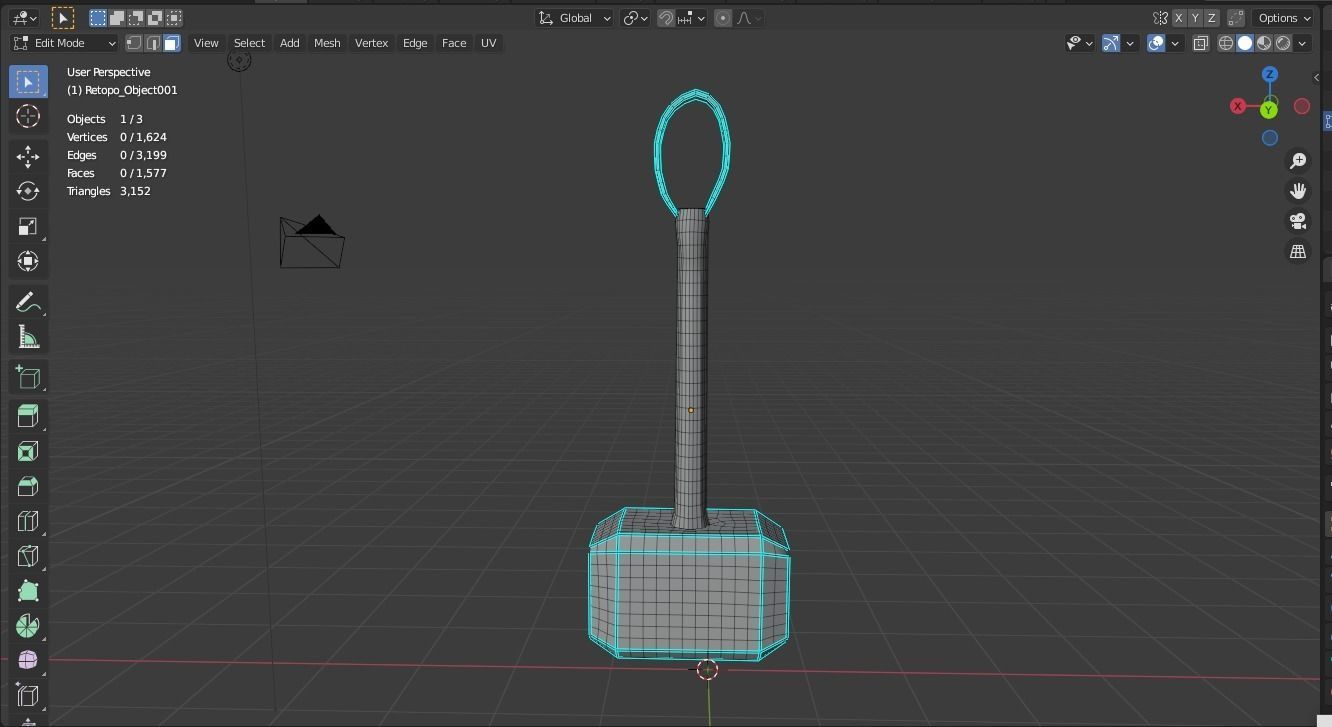Open the Select menu
The width and height of the screenshot is (1332, 727).
coord(249,43)
